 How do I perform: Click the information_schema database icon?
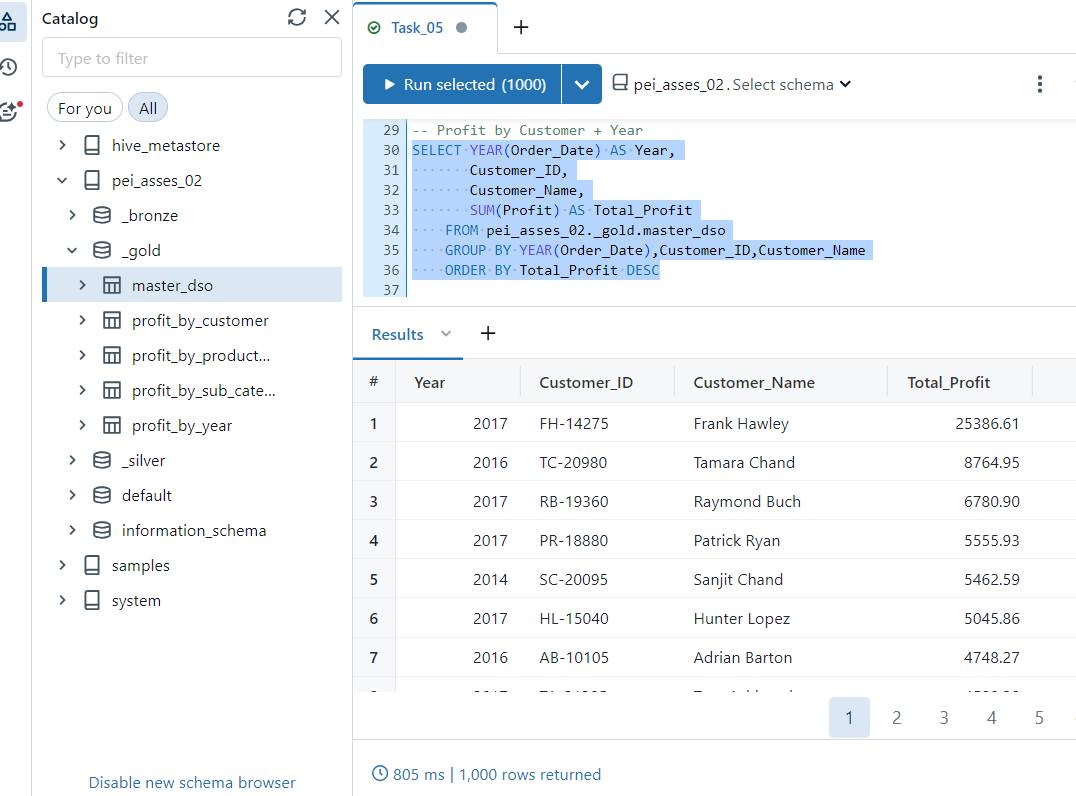102,530
